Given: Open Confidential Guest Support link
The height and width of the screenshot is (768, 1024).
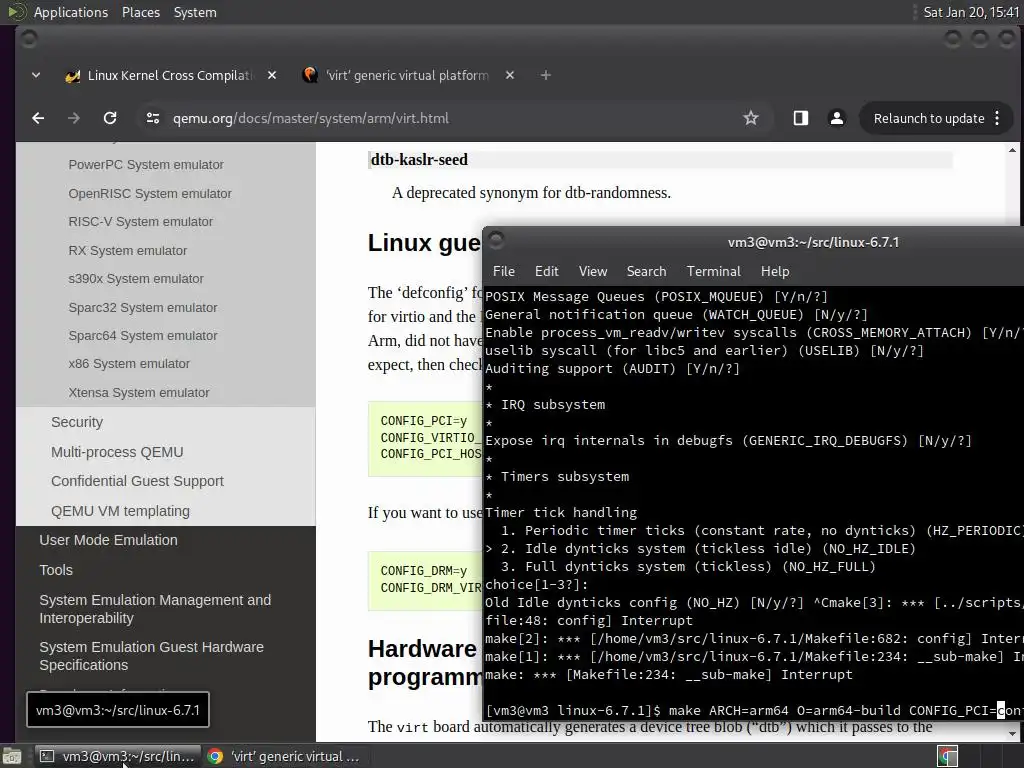Looking at the screenshot, I should (137, 481).
